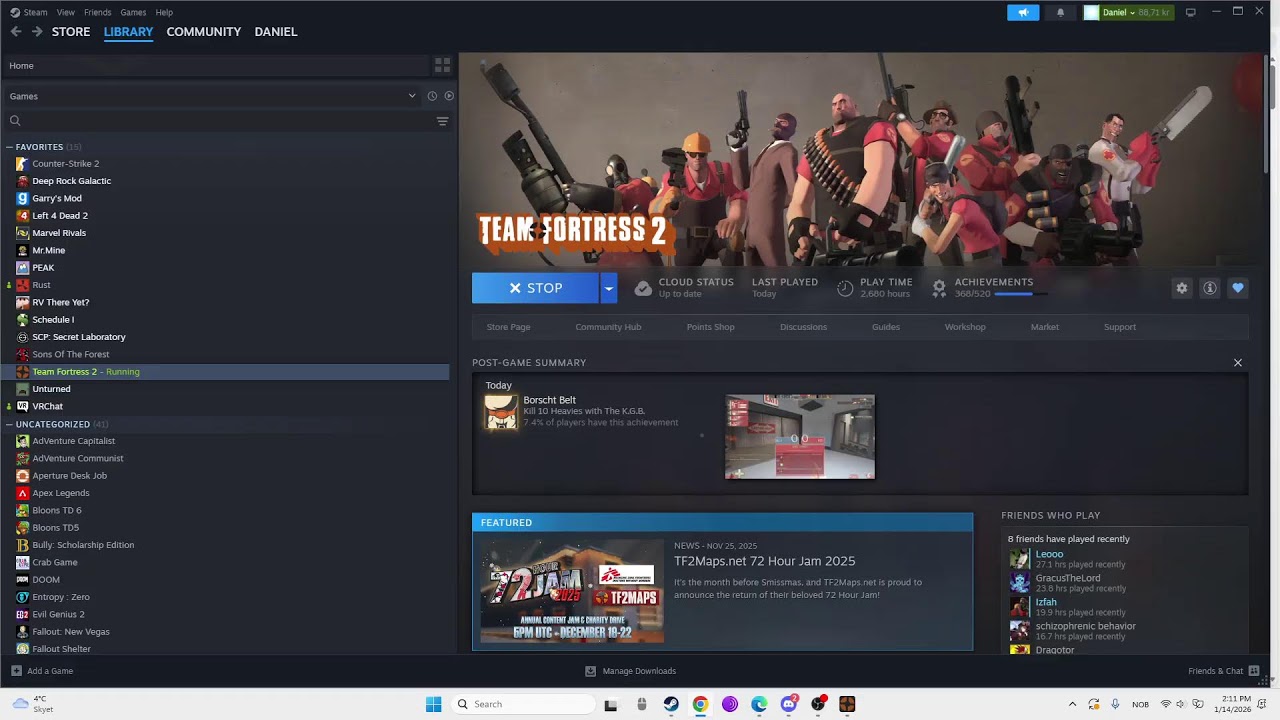Open Big Picture mode monitor icon
The height and width of the screenshot is (720, 1280).
(1190, 12)
